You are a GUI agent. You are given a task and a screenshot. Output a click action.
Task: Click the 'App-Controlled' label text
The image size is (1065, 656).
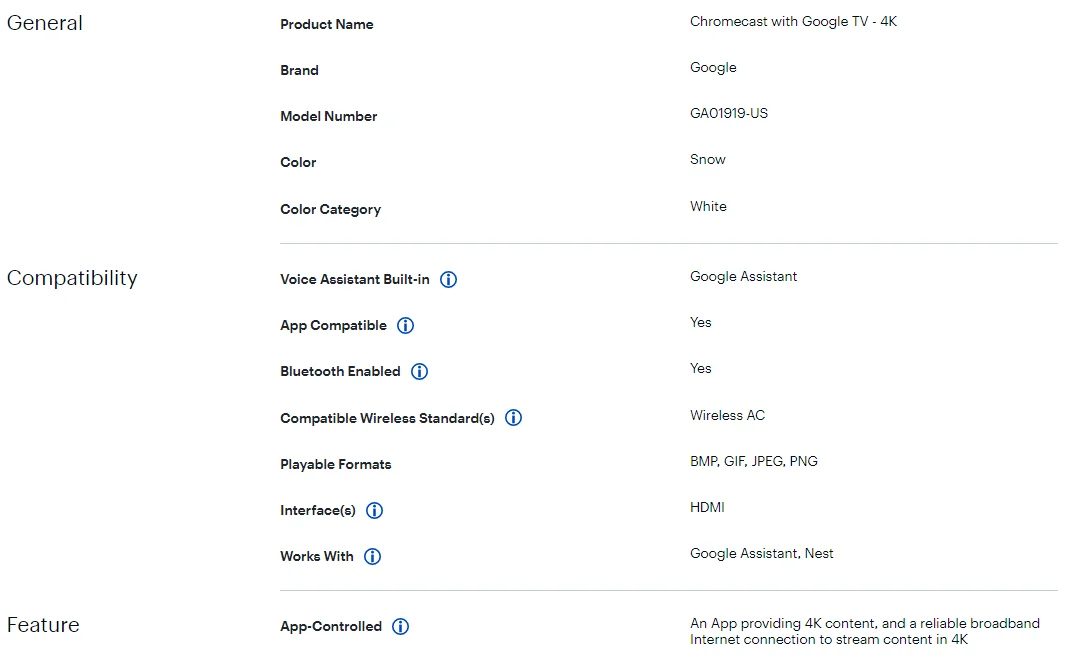pos(331,626)
